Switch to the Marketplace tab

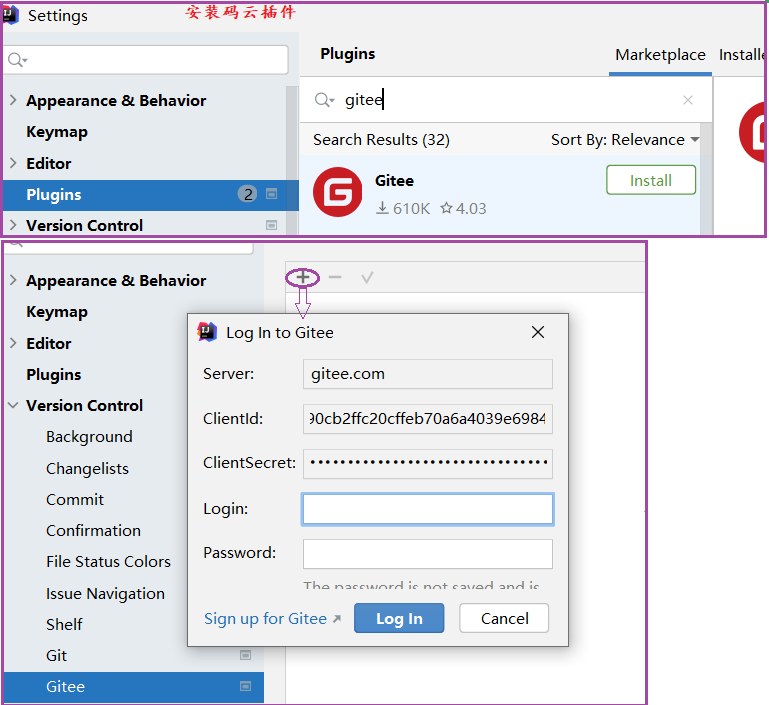660,55
